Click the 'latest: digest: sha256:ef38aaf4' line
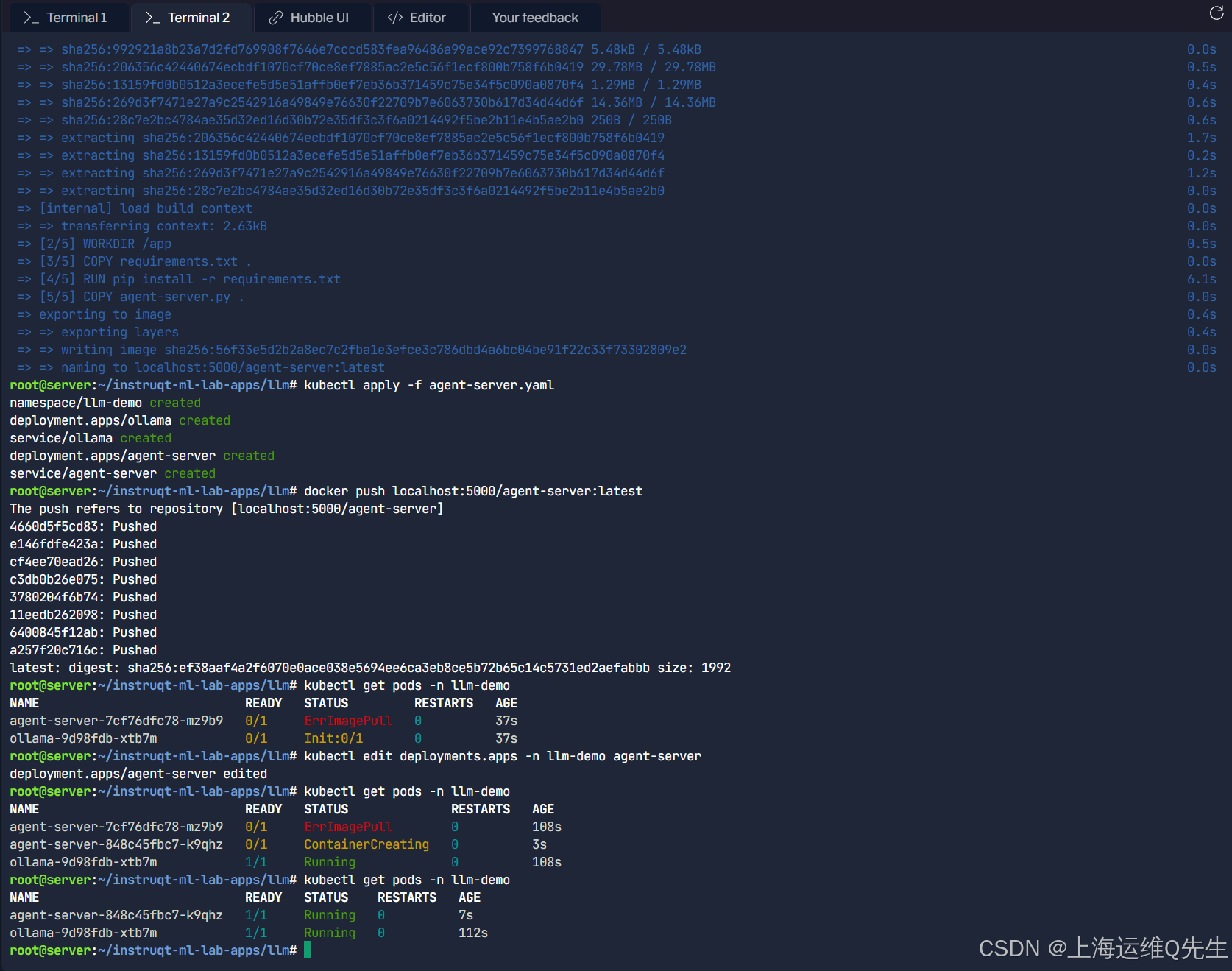The image size is (1232, 971). 370,668
